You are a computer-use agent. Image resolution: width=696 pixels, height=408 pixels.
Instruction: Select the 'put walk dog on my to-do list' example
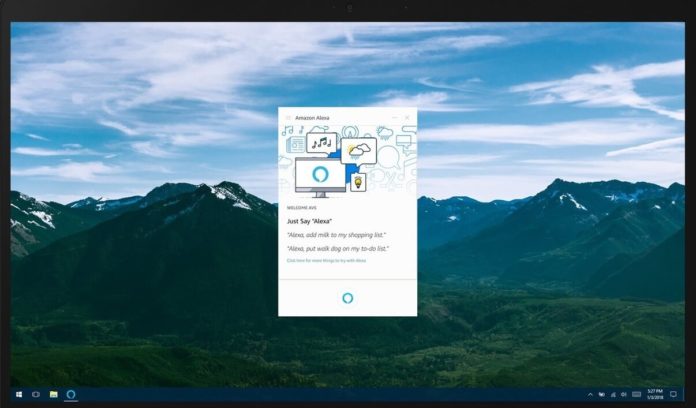click(x=338, y=249)
